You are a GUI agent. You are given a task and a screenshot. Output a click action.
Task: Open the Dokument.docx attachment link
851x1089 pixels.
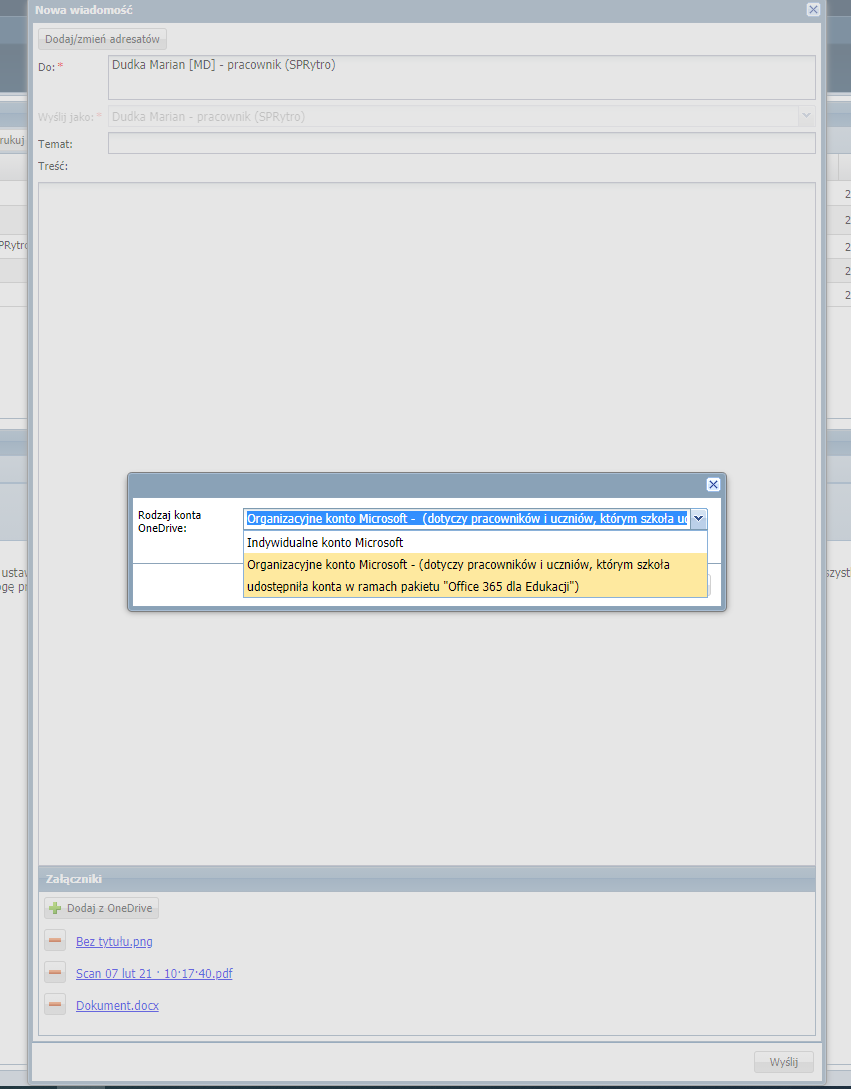tap(117, 1005)
